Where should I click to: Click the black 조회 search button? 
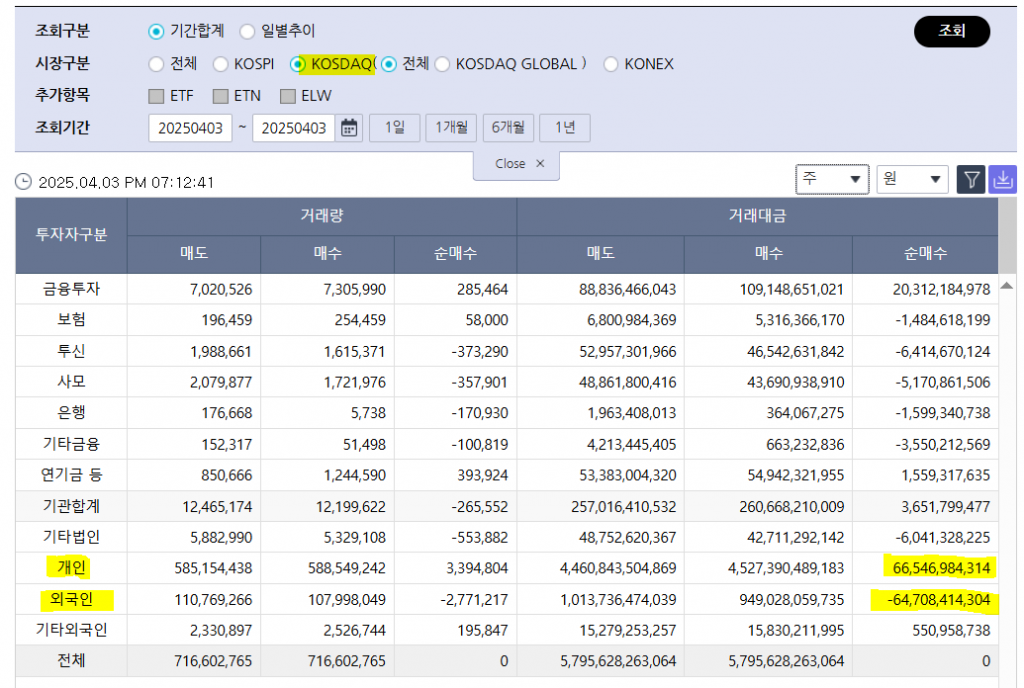951,31
